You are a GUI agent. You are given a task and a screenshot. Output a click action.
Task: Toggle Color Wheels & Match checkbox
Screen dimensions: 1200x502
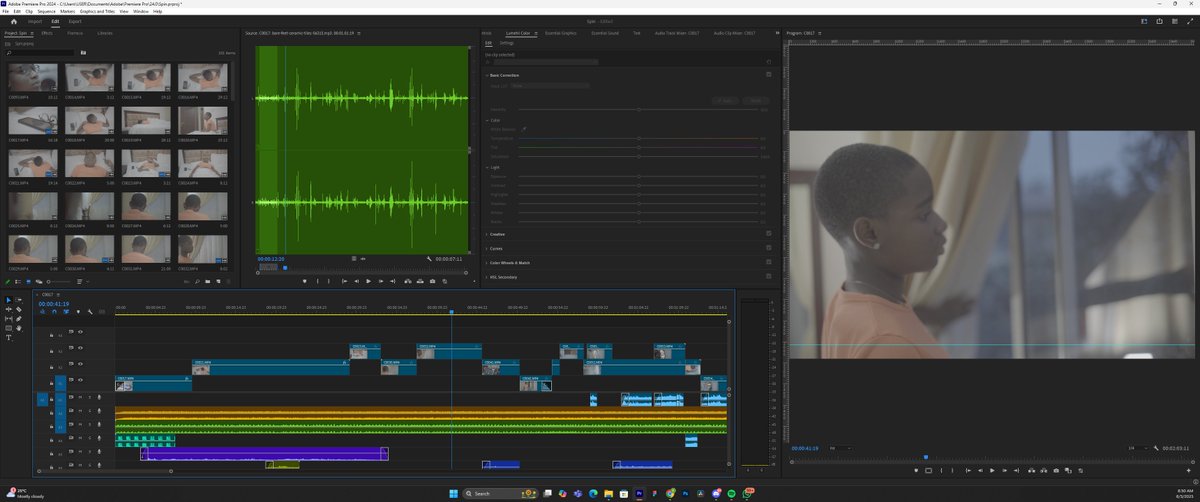coord(769,262)
